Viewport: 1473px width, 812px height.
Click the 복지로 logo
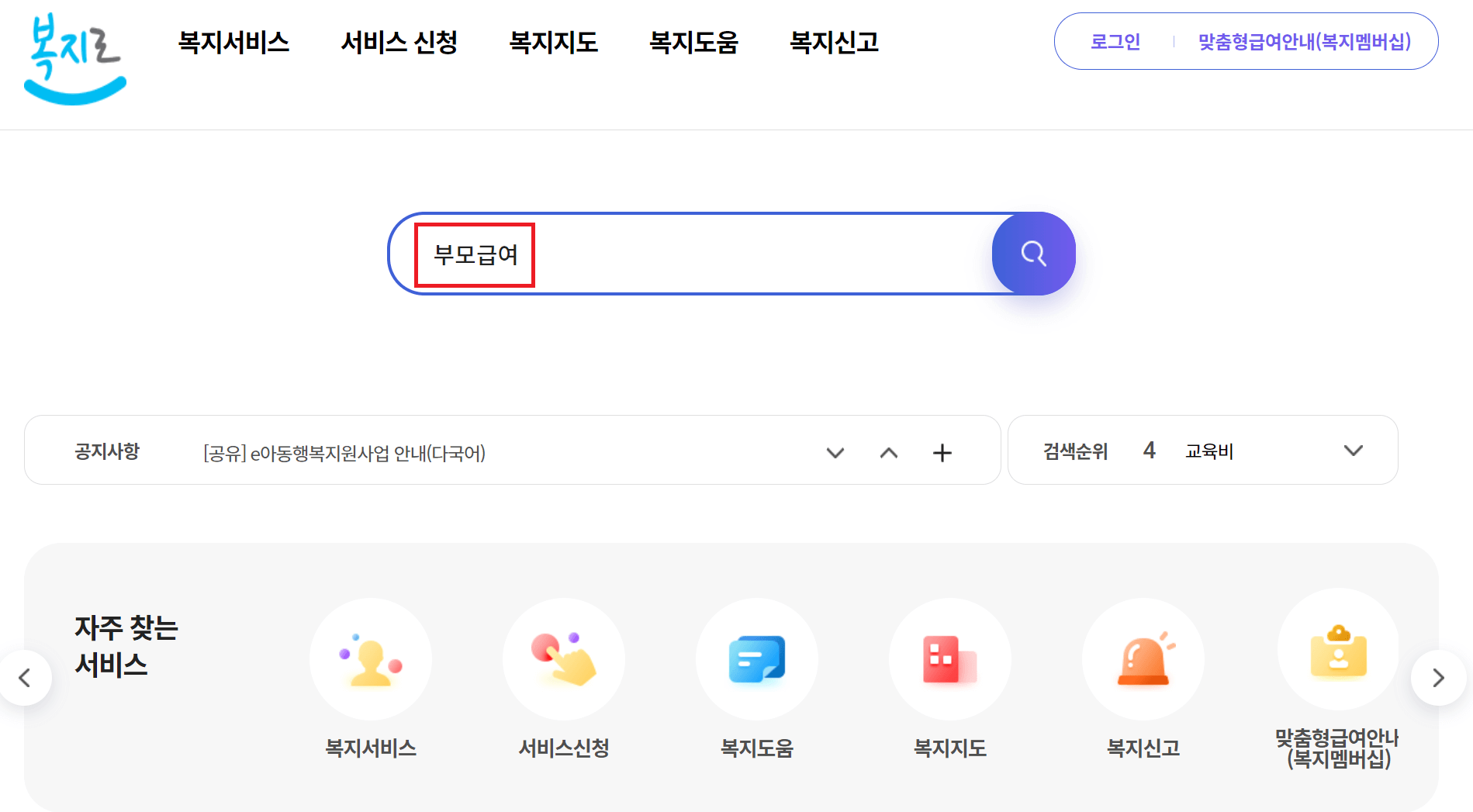tap(74, 59)
